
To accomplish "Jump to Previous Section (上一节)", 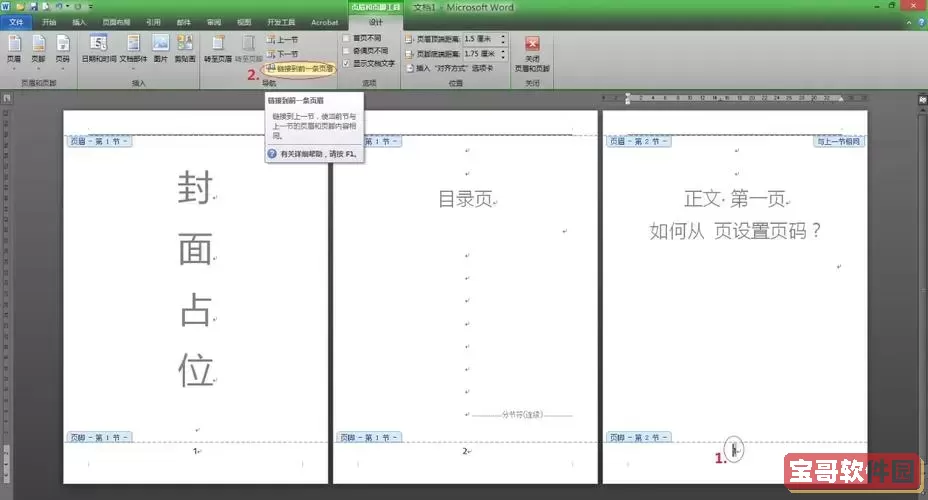I will click(x=283, y=40).
